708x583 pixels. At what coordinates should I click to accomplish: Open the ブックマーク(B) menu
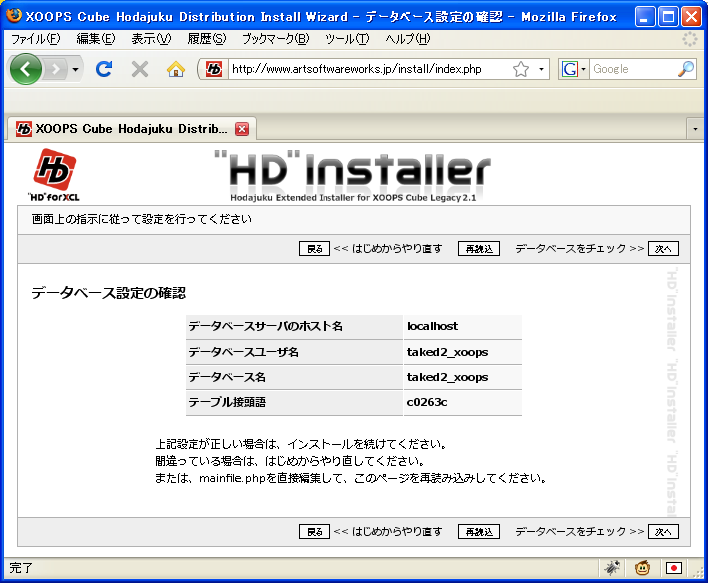pos(275,39)
